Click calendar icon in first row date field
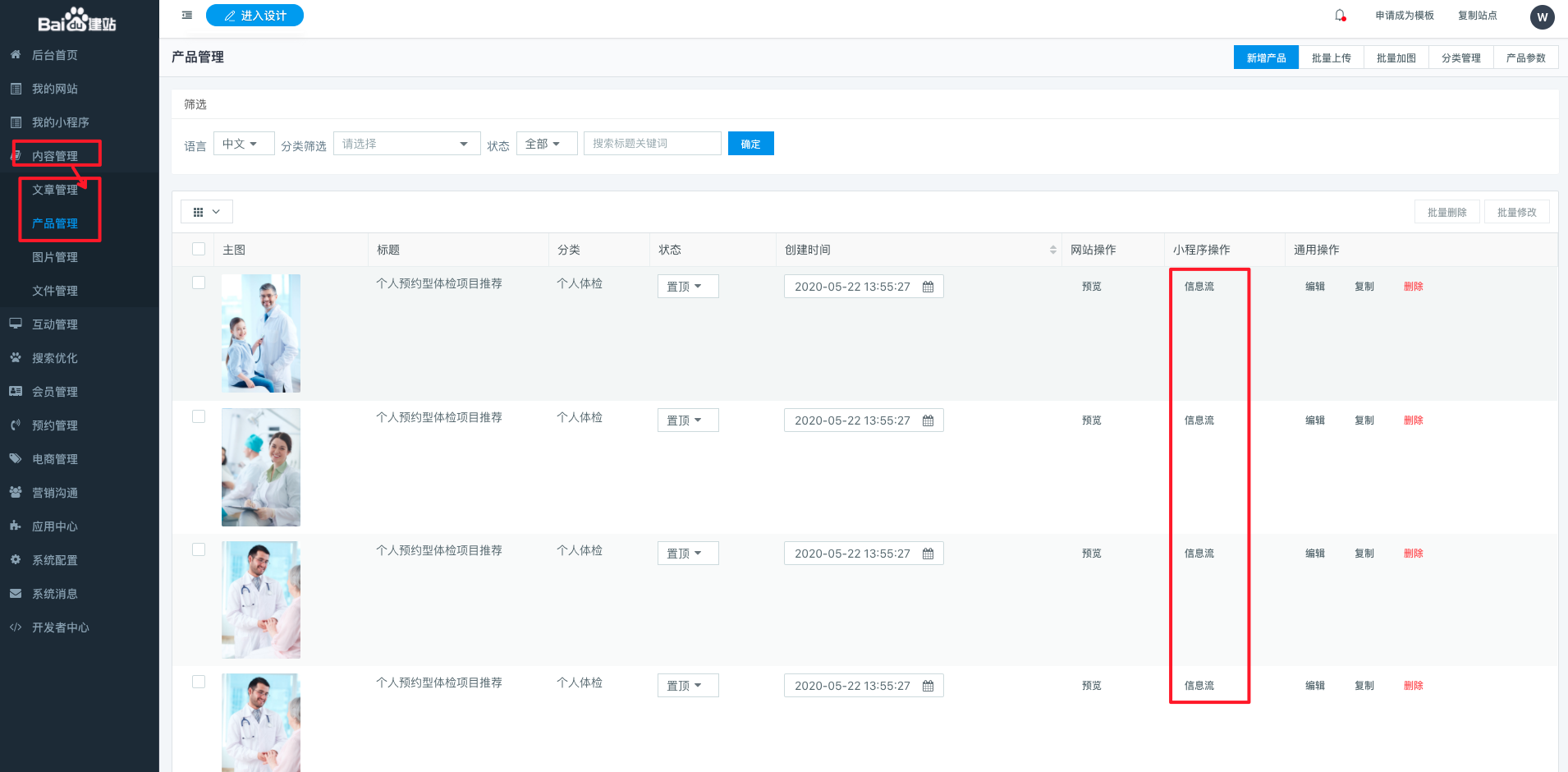1568x772 pixels. (x=928, y=287)
